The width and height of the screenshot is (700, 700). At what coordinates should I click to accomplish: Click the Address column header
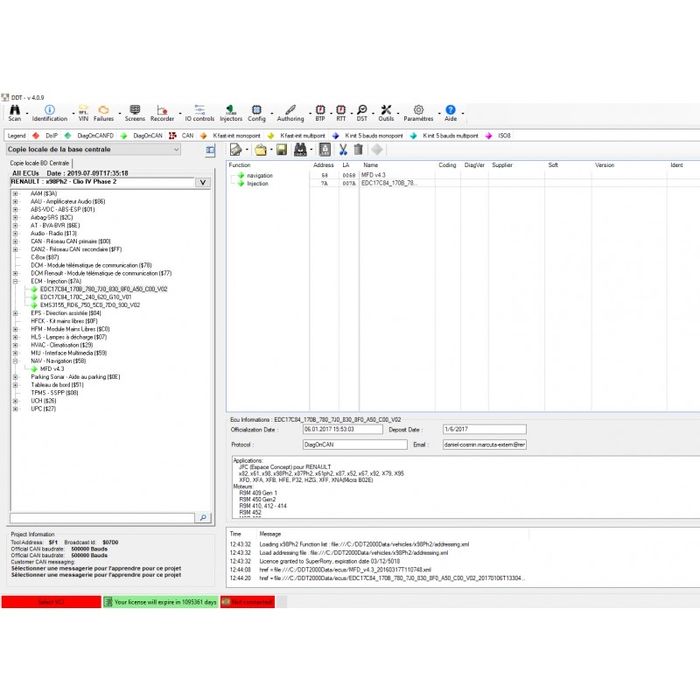tap(323, 165)
